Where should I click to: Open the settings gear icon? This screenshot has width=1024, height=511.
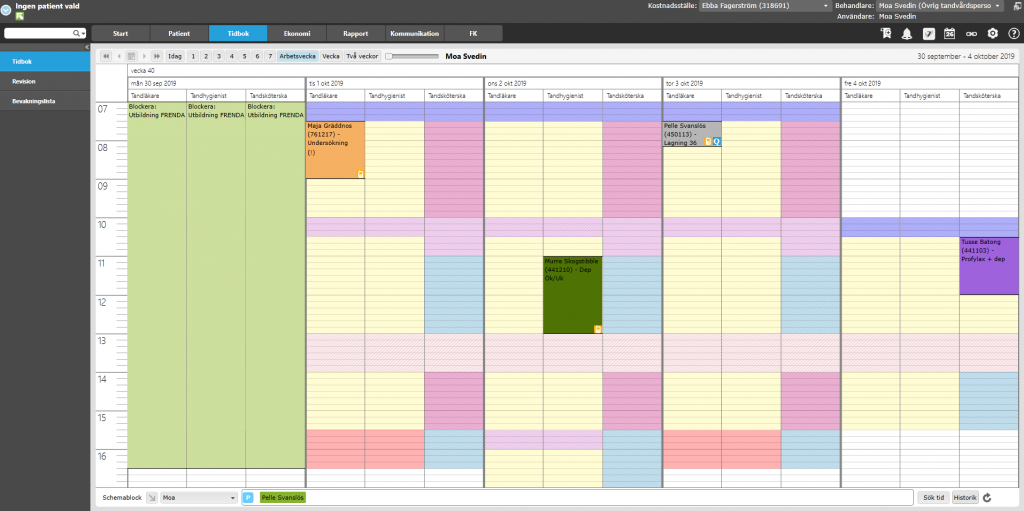coord(993,33)
